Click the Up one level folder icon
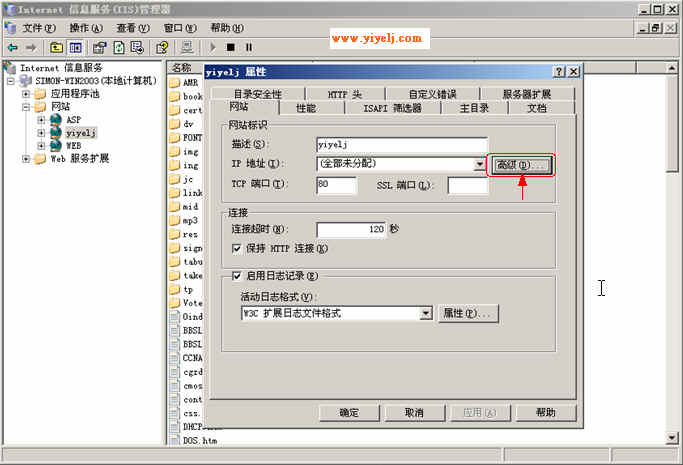This screenshot has height=465, width=683. coord(57,47)
